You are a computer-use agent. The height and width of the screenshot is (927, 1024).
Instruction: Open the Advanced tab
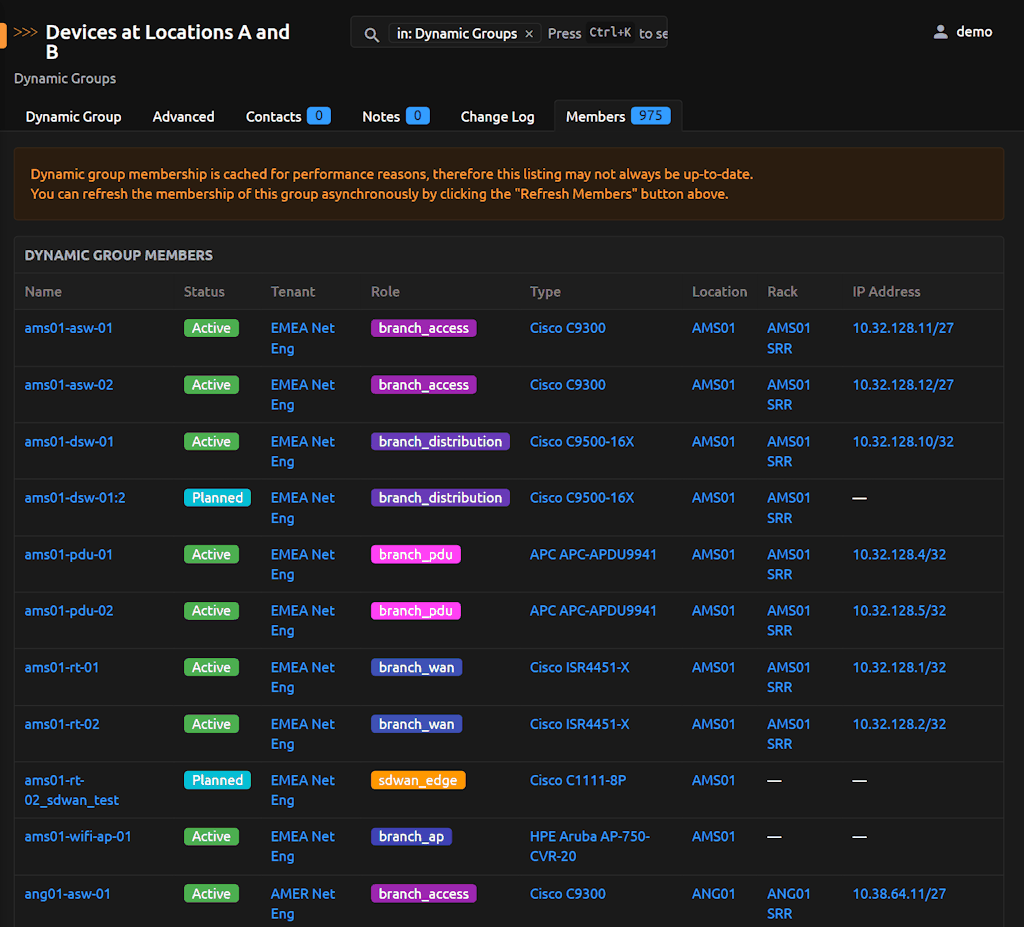183,117
